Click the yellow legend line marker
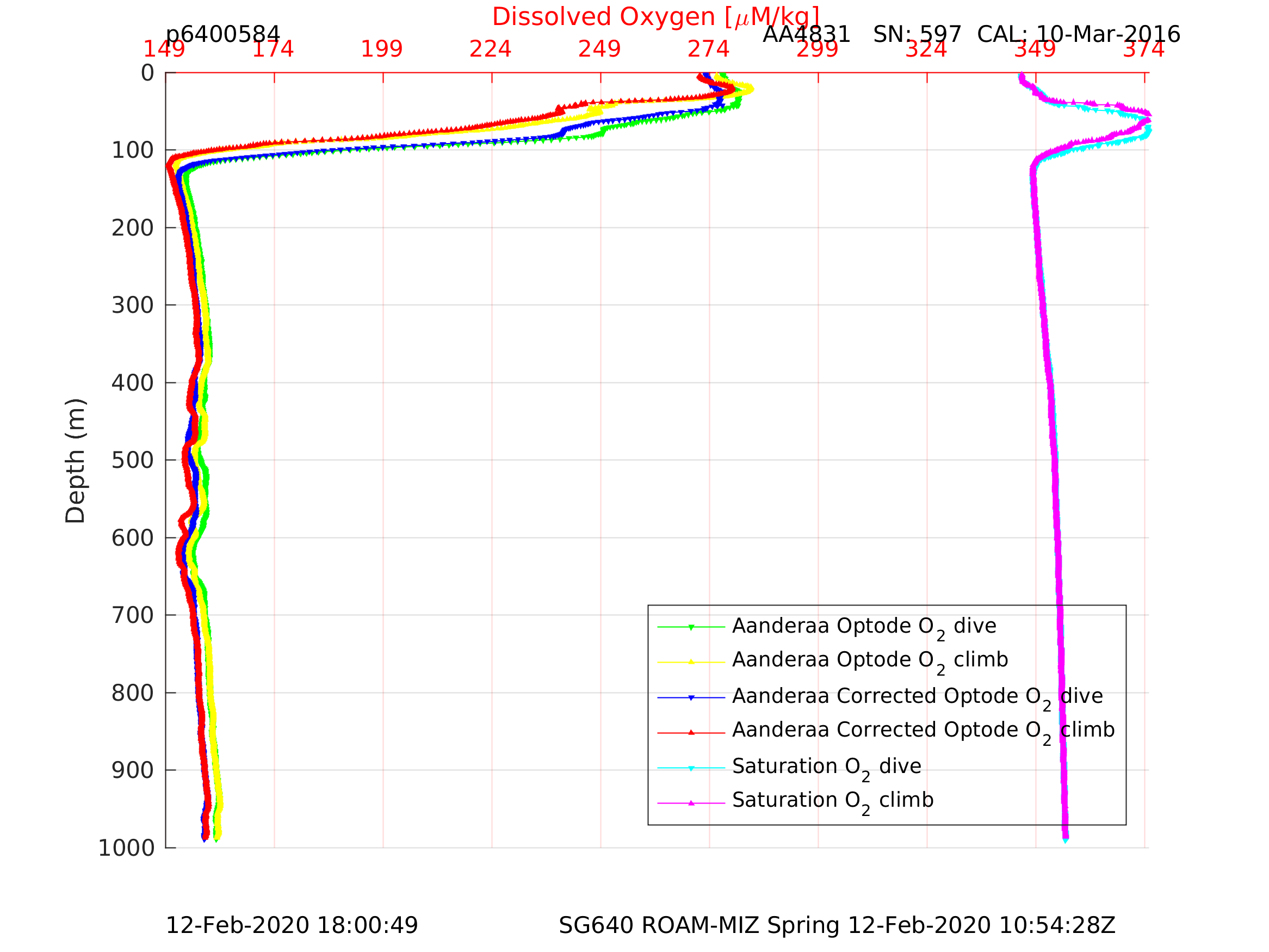This screenshot has height=952, width=1269. click(x=691, y=662)
